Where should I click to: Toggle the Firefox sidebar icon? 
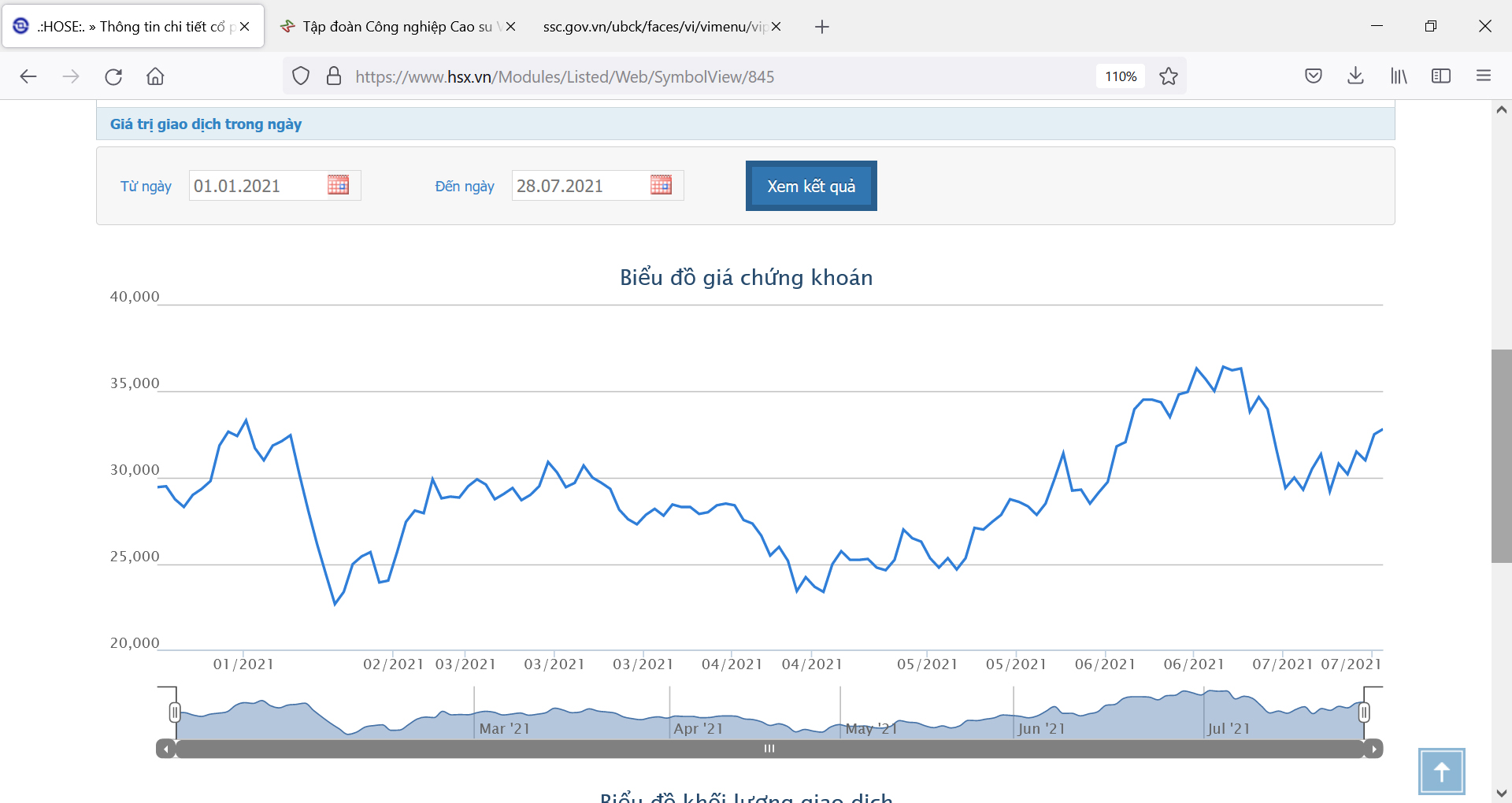pyautogui.click(x=1441, y=76)
